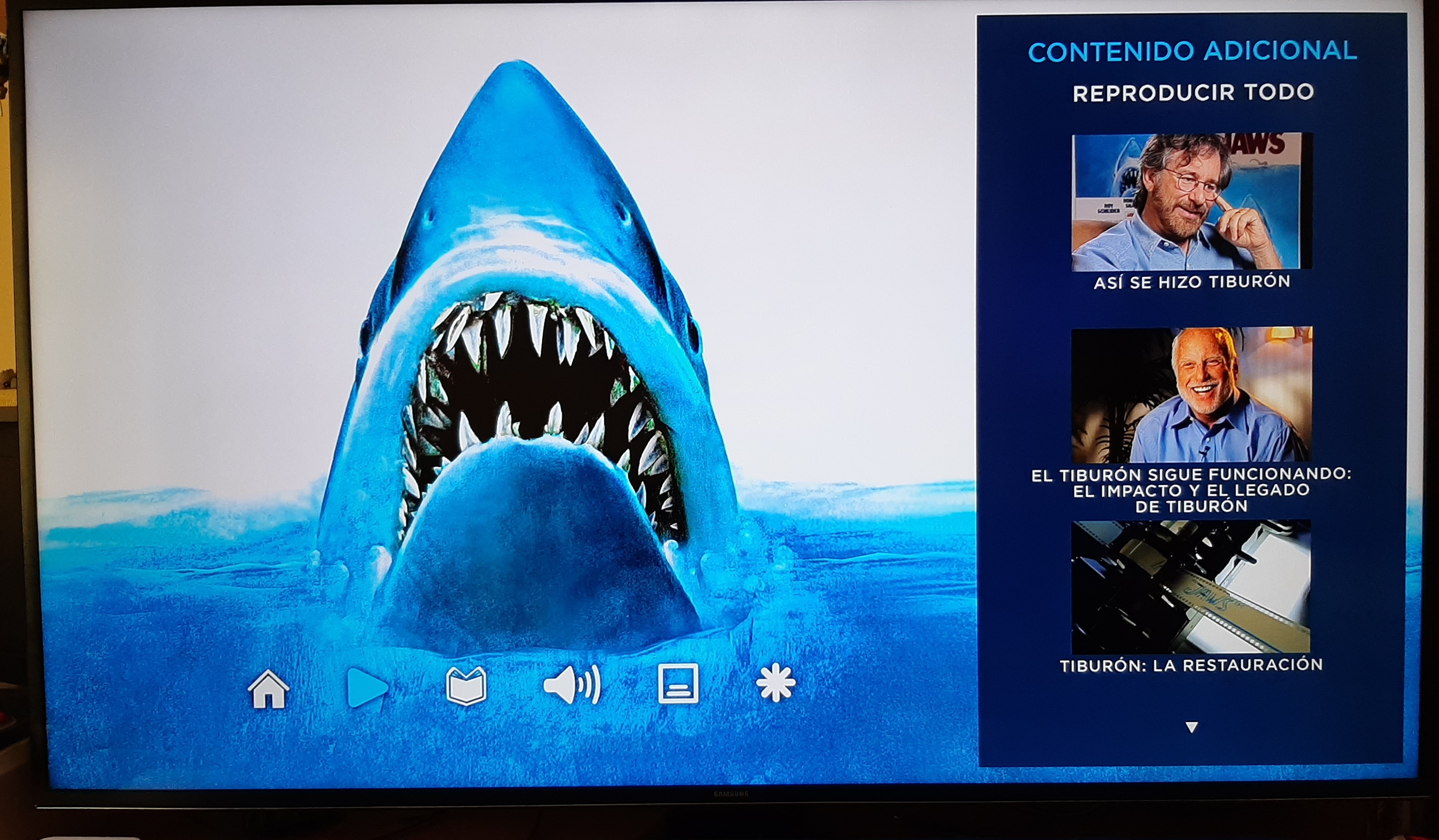
Task: Select the TIBURÓN: LA RESTAURACIÓN label
Action: 1191,665
